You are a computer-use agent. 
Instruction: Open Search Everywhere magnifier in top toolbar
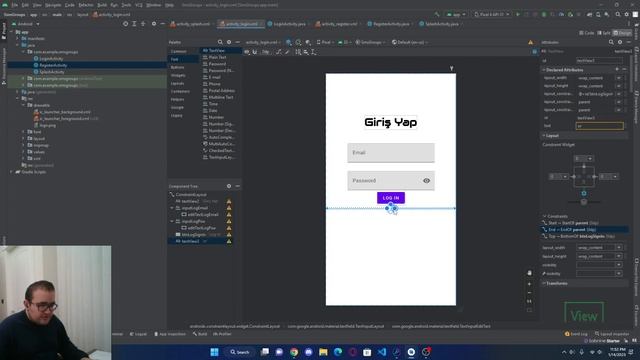618,14
